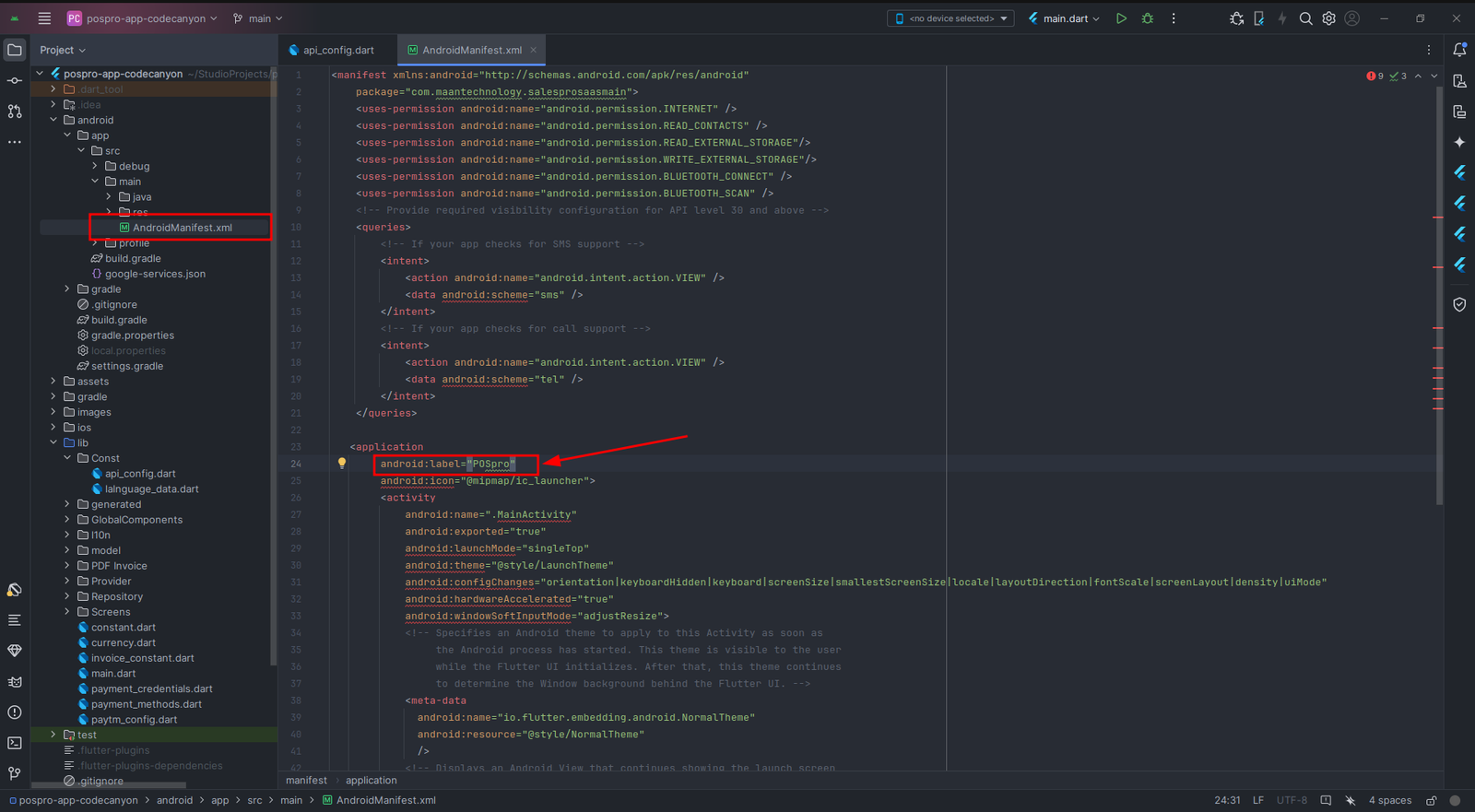Open the Notifications bell icon
This screenshot has width=1475, height=812.
pos(1459,50)
